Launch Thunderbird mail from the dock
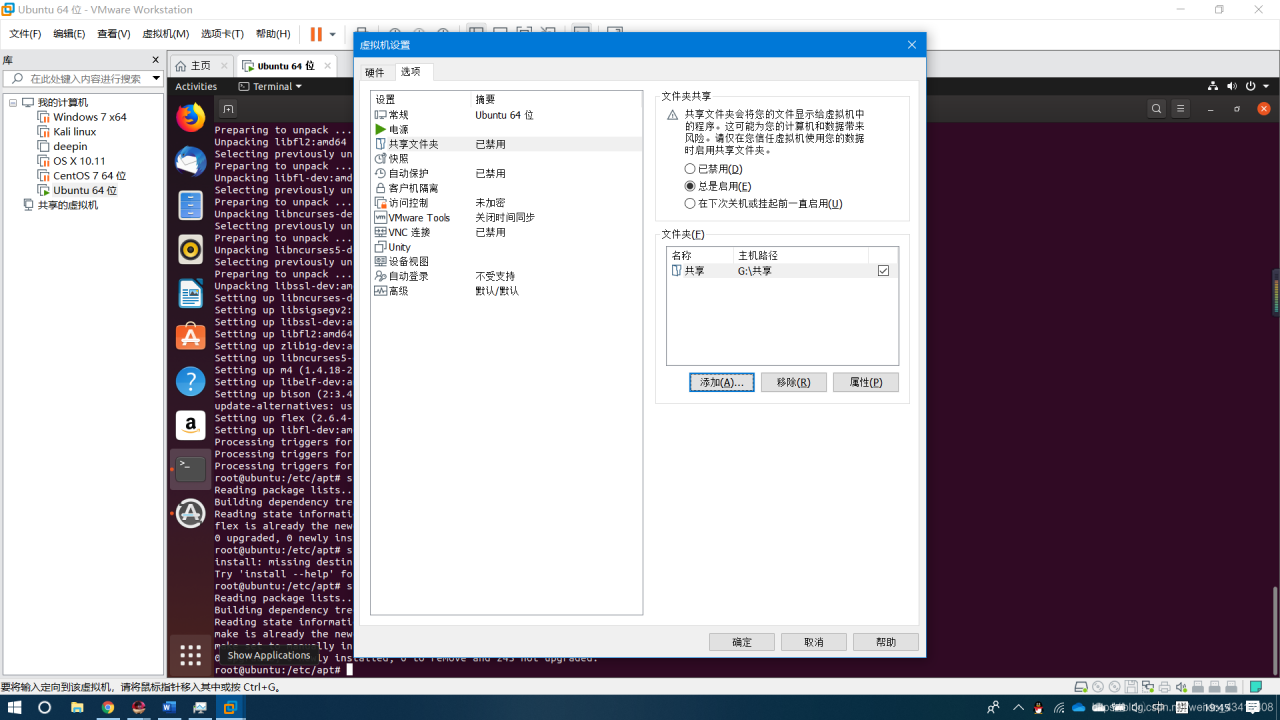1280x720 pixels. coord(190,161)
